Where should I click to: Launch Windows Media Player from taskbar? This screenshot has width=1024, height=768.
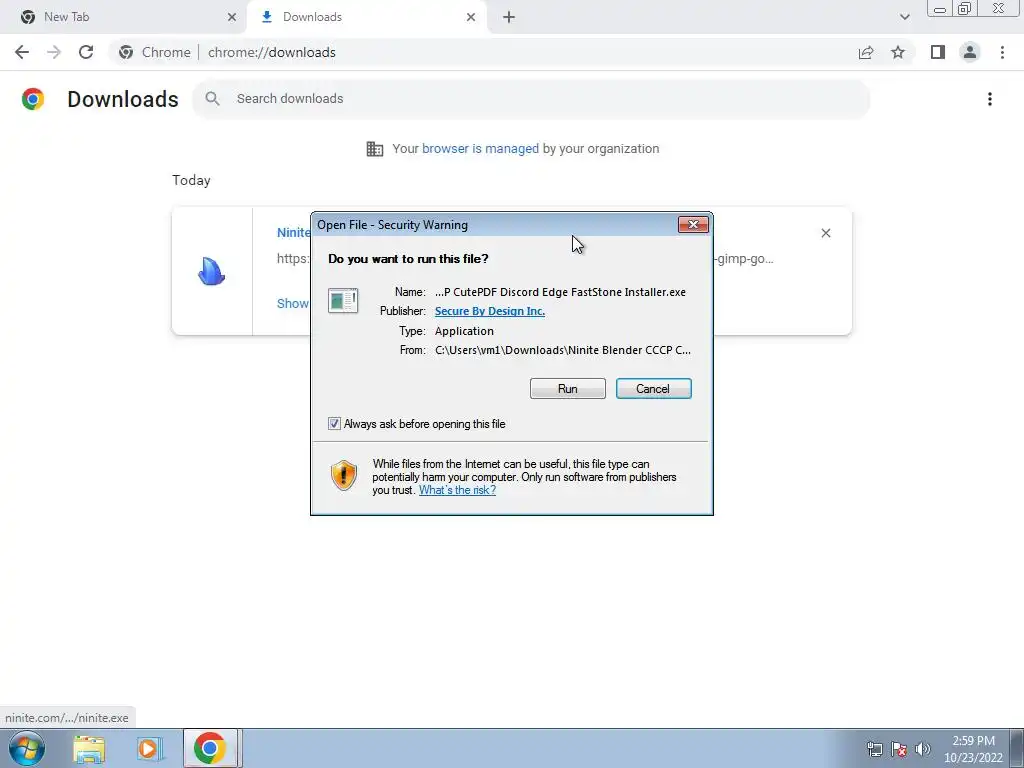click(x=150, y=748)
